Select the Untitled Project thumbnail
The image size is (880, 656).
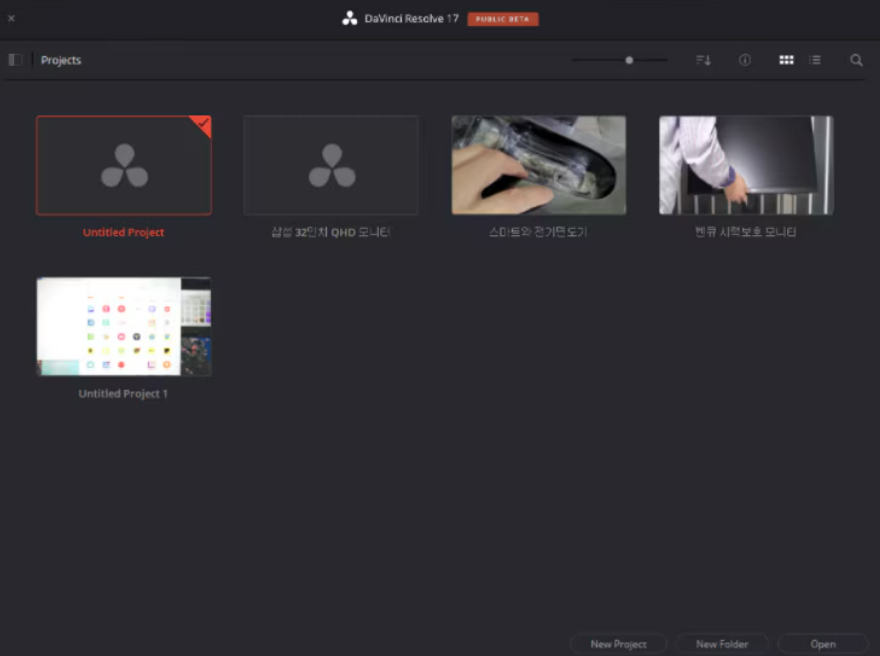pyautogui.click(x=124, y=166)
